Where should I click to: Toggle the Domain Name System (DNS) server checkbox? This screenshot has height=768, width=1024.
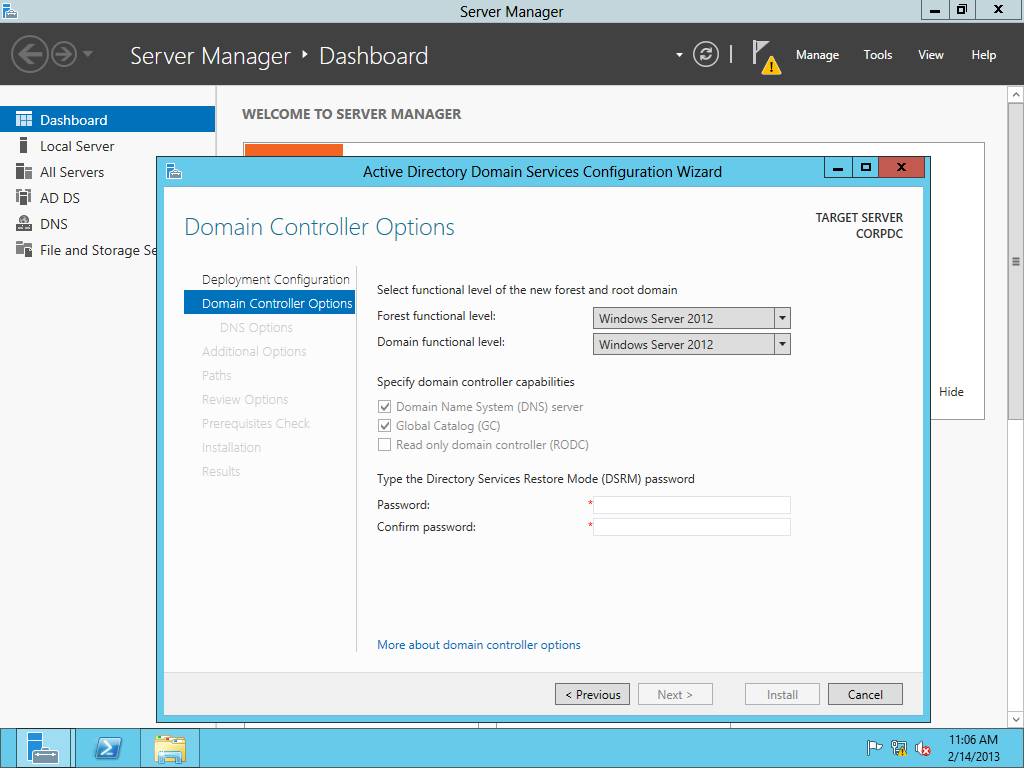click(384, 407)
